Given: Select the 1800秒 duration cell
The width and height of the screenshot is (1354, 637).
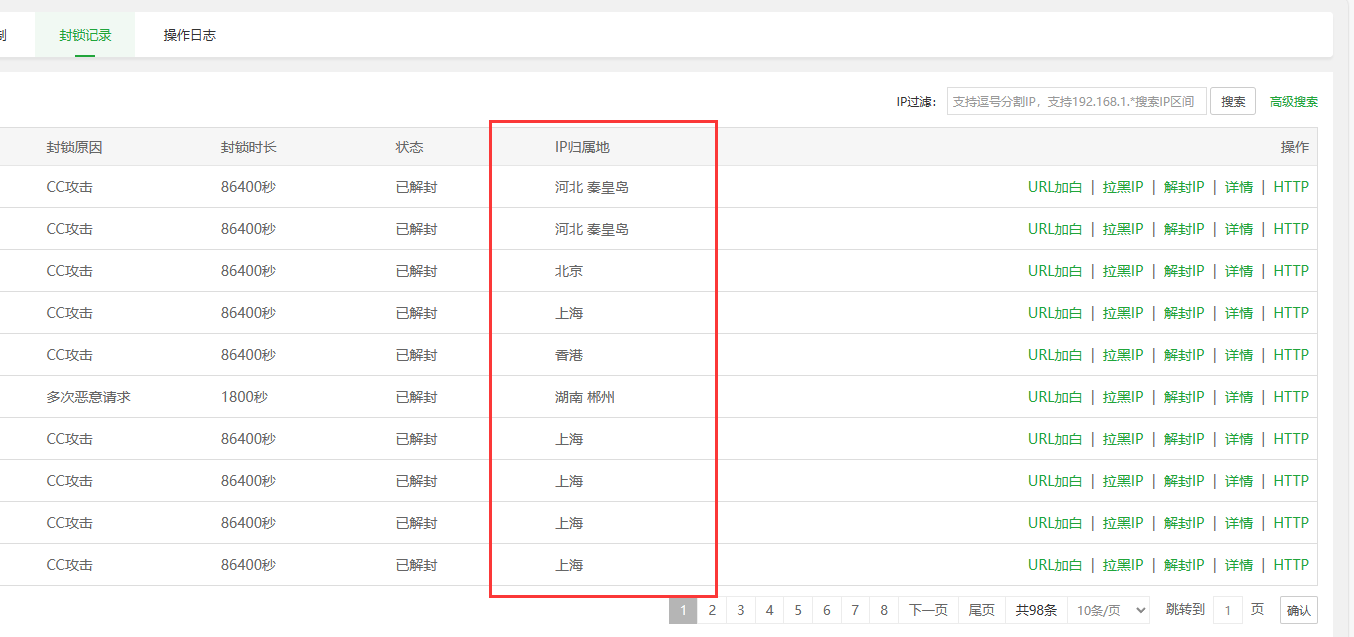Looking at the screenshot, I should click(244, 397).
